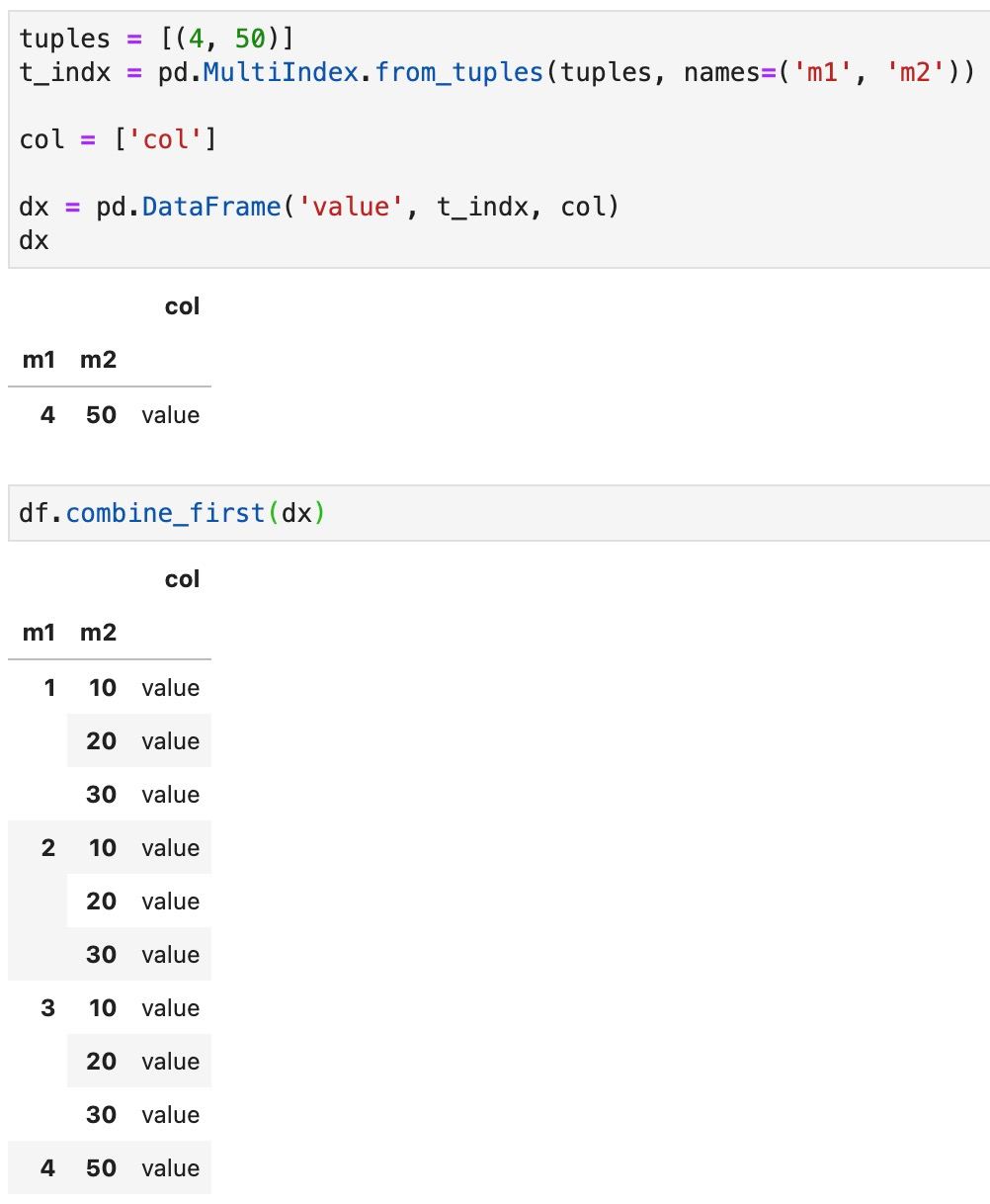Image resolution: width=990 pixels, height=1204 pixels.
Task: Click 'm2' header in combine_first output table
Action: [98, 633]
